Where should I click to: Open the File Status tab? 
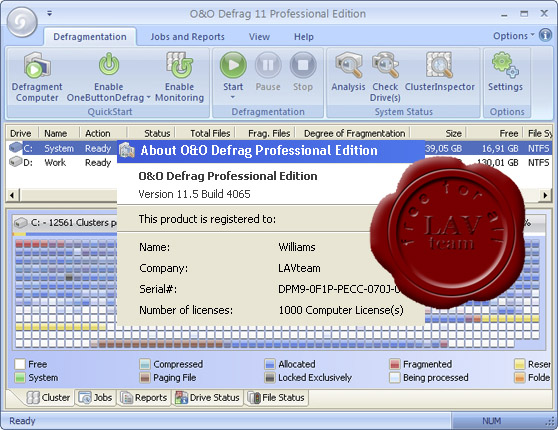[276, 397]
